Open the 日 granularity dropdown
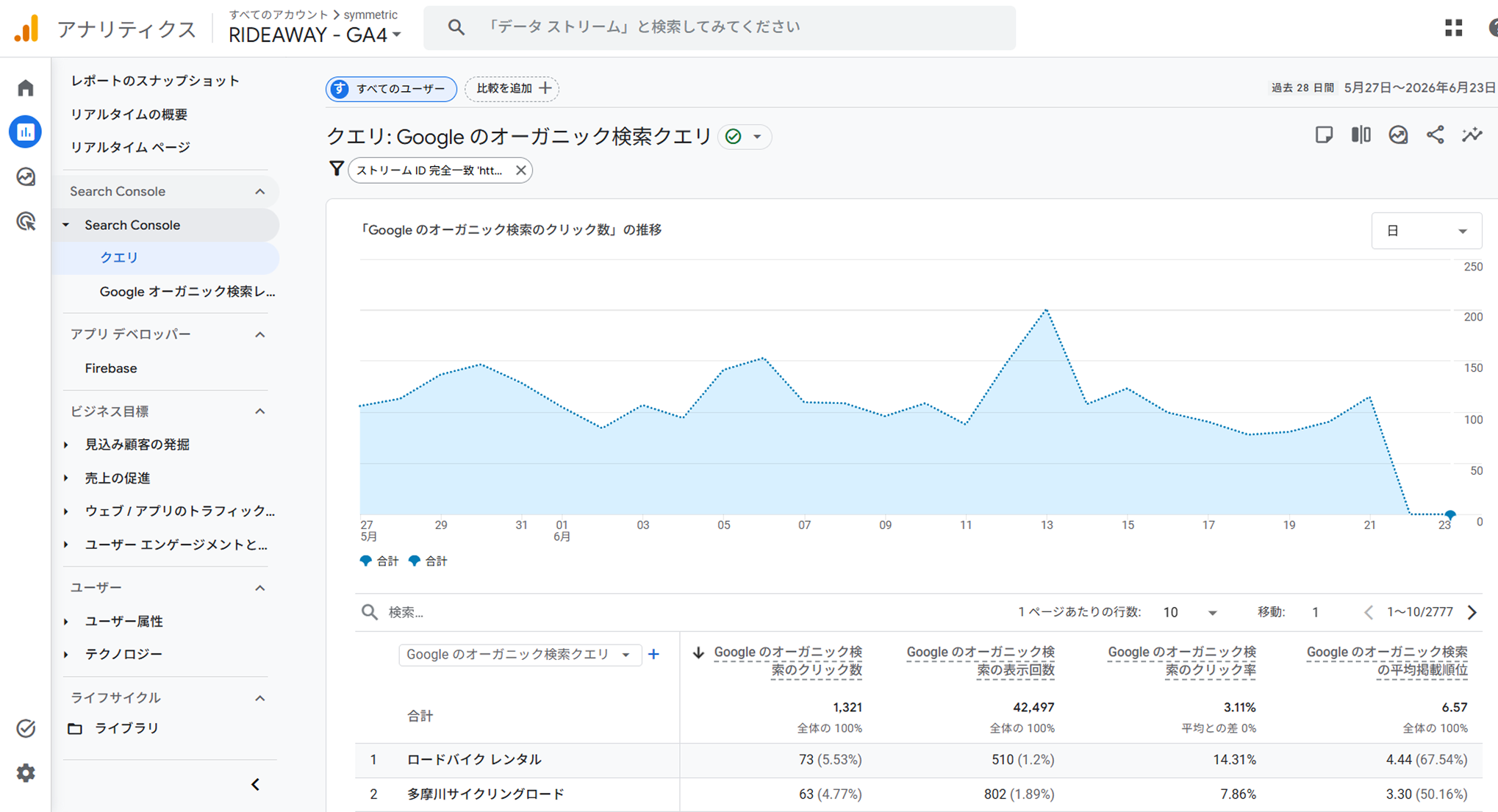 (x=1426, y=231)
